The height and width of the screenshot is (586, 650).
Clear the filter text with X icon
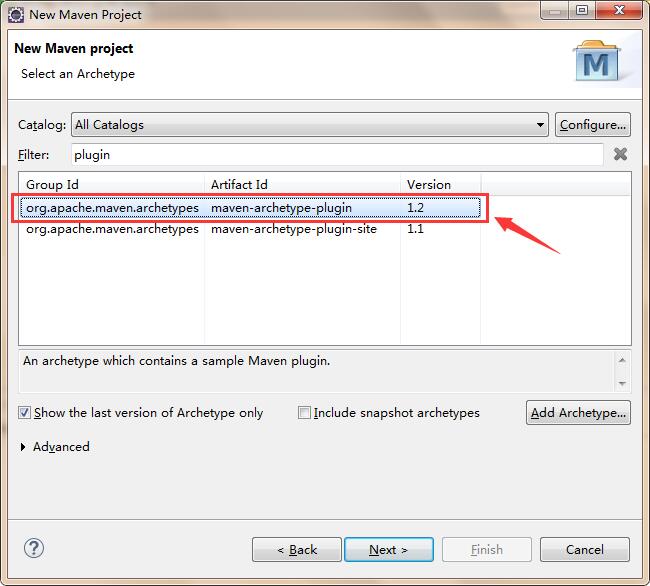tap(620, 154)
